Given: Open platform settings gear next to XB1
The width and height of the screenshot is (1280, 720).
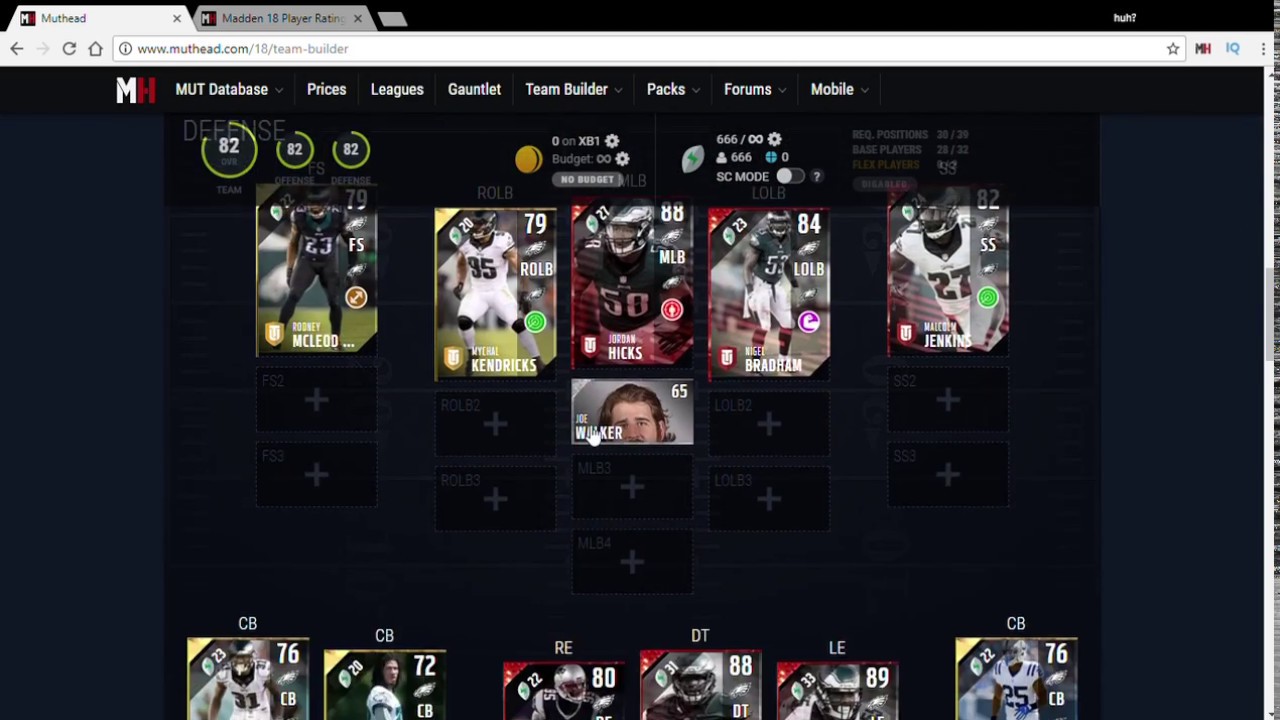Looking at the screenshot, I should 612,141.
